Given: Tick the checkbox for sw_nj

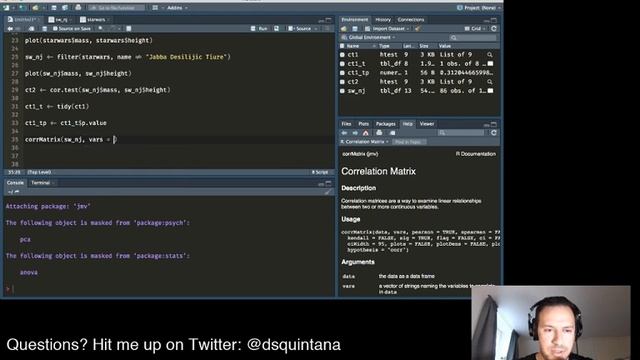Looking at the screenshot, I should click(342, 91).
